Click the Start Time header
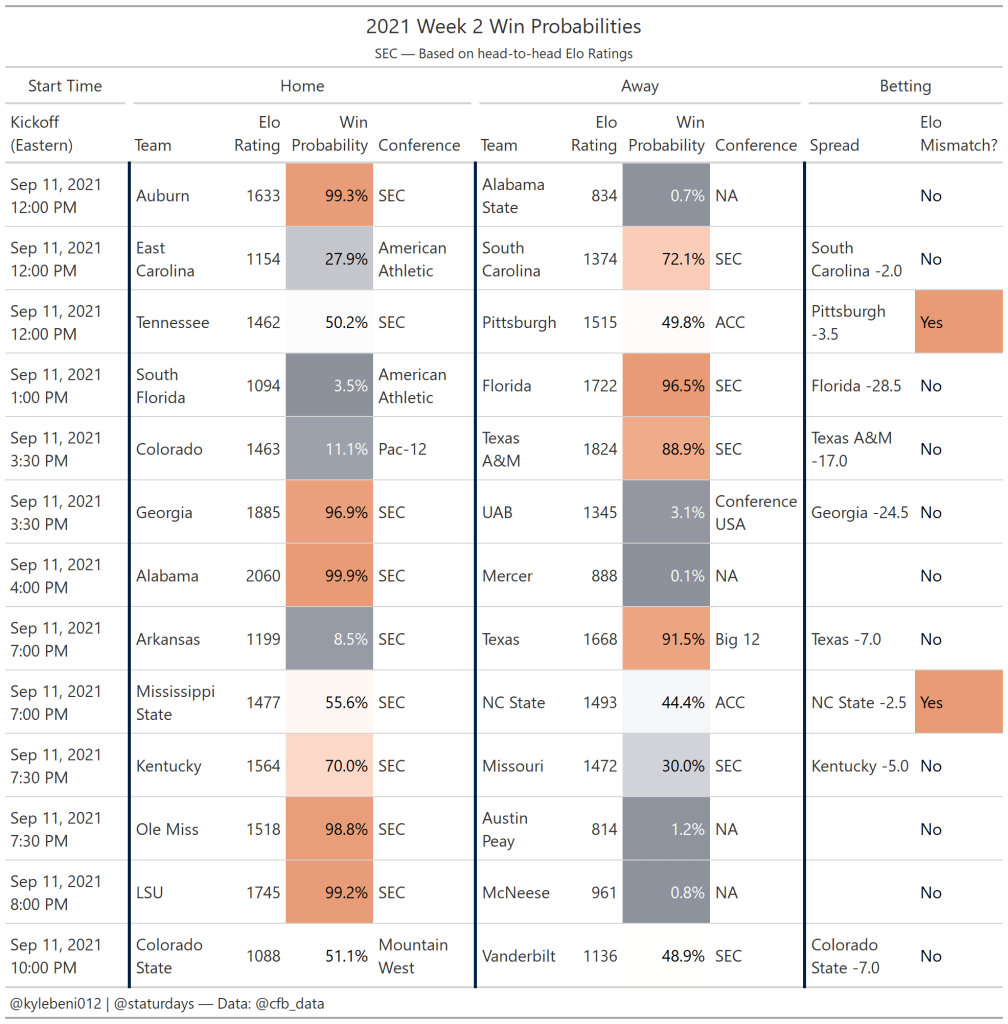The width and height of the screenshot is (1008, 1024). [x=65, y=86]
